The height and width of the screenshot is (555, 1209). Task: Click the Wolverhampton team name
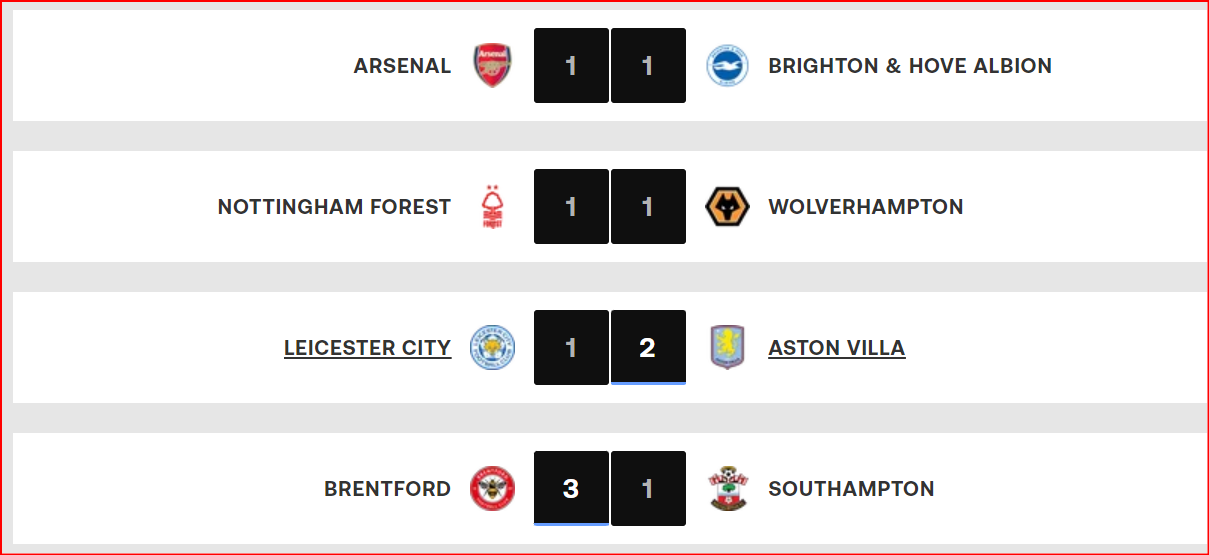(865, 207)
